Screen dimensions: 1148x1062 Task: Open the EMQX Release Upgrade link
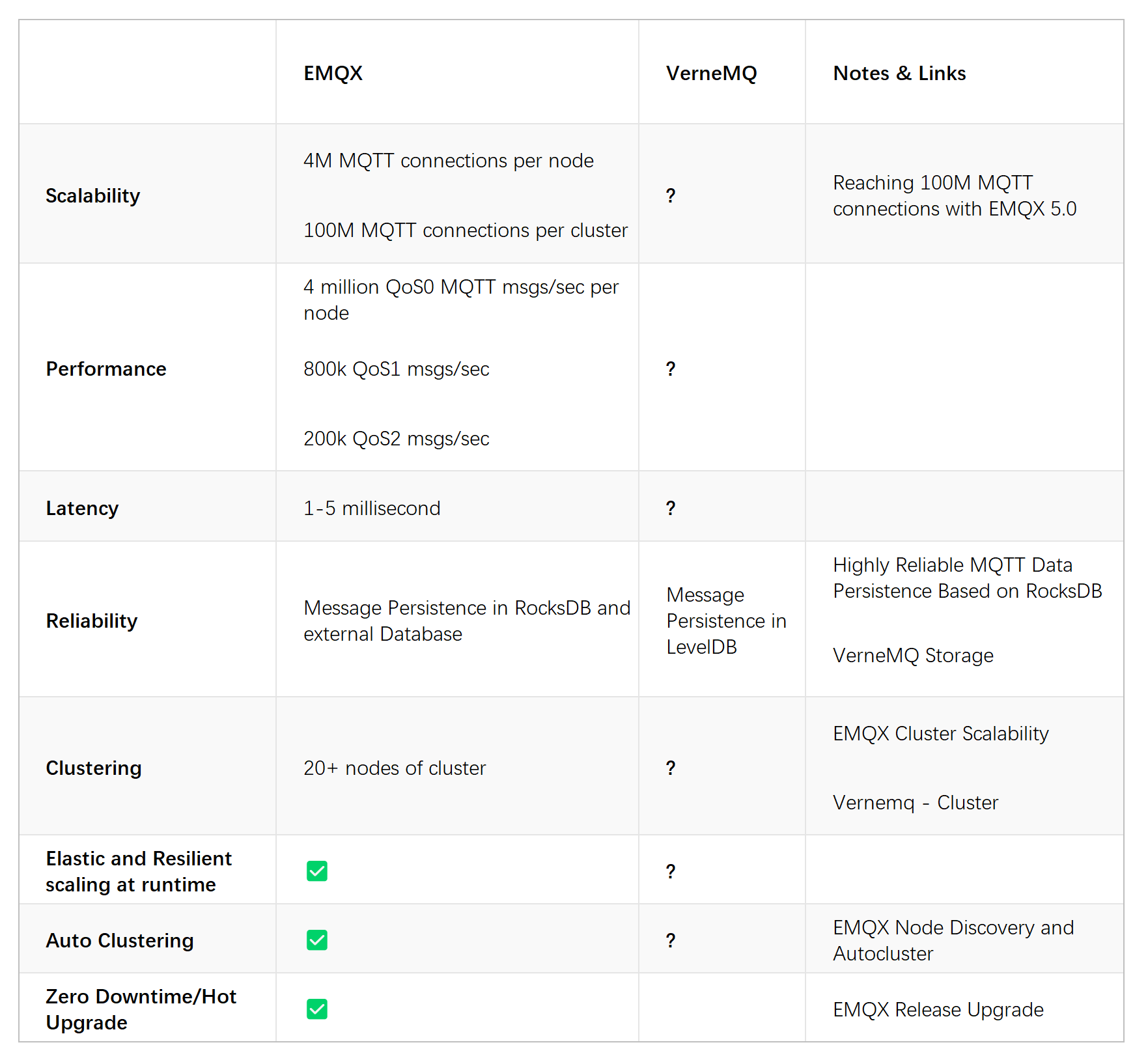click(938, 1009)
